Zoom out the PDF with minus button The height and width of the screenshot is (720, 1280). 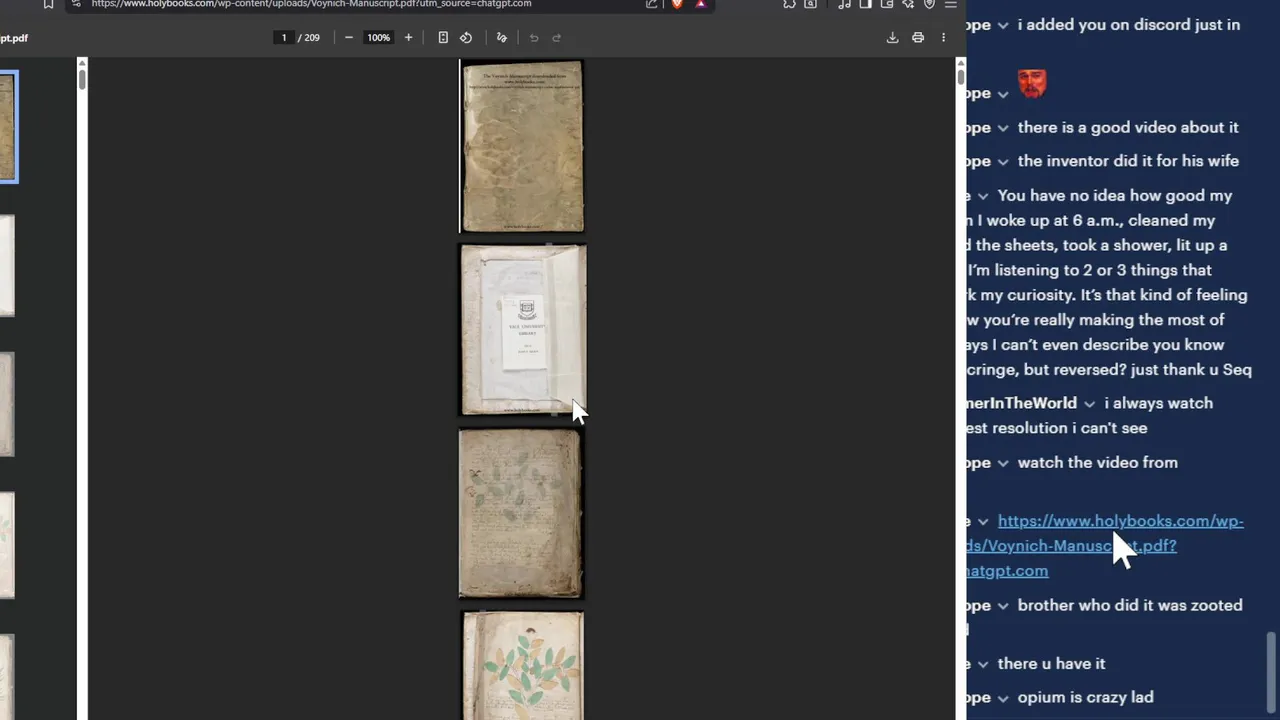[348, 37]
